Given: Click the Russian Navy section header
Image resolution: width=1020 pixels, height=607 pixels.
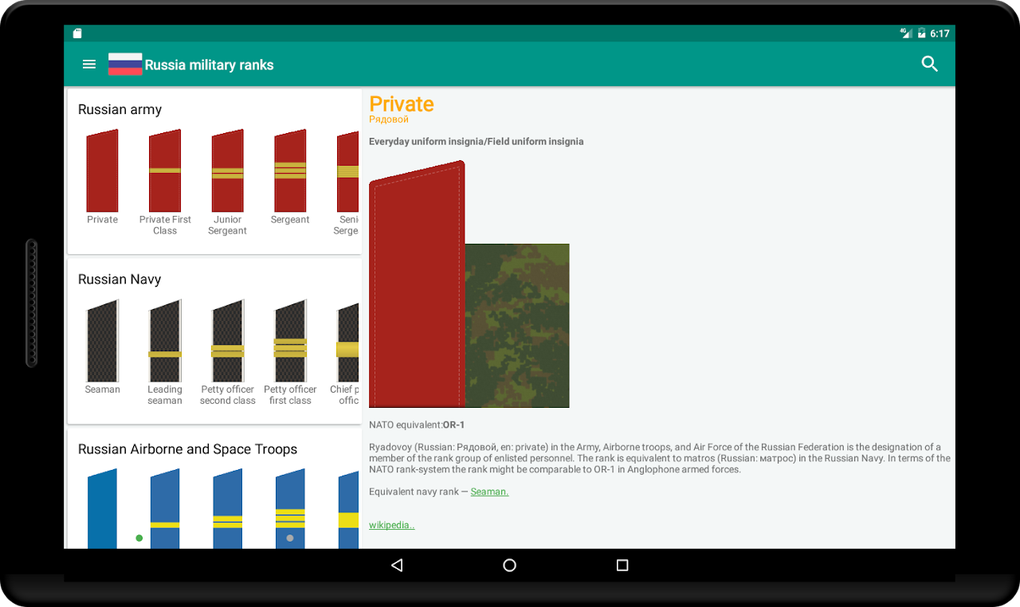Looking at the screenshot, I should click(x=119, y=279).
